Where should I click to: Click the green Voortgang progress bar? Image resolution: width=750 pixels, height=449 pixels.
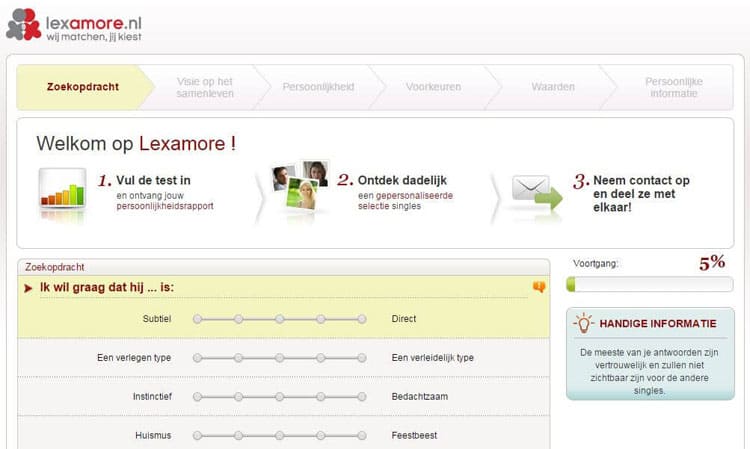pyautogui.click(x=650, y=284)
